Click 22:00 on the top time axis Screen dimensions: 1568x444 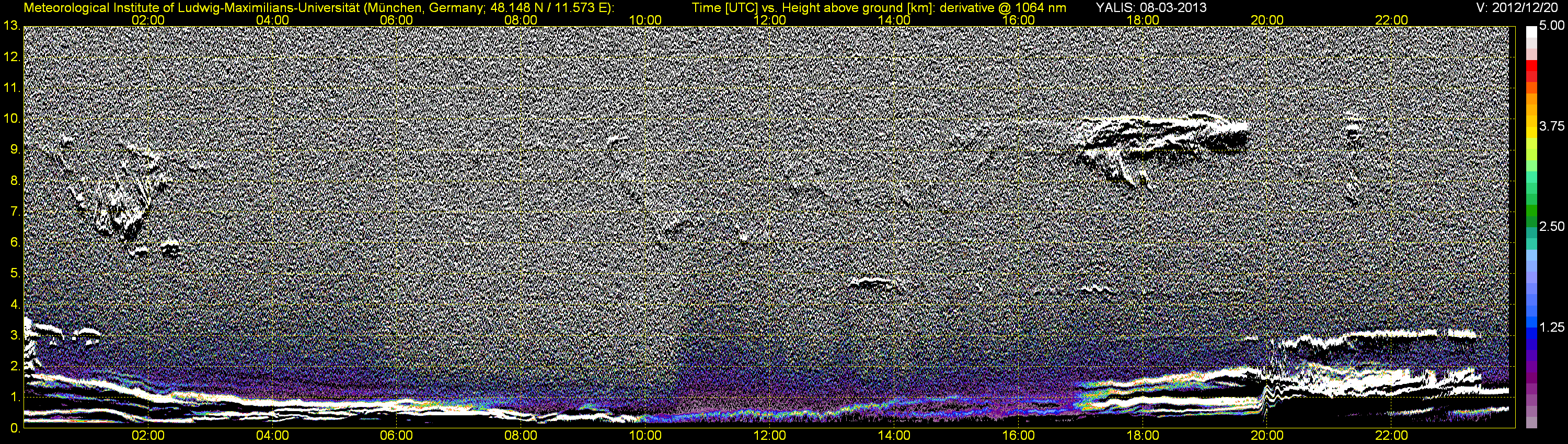[x=1391, y=21]
